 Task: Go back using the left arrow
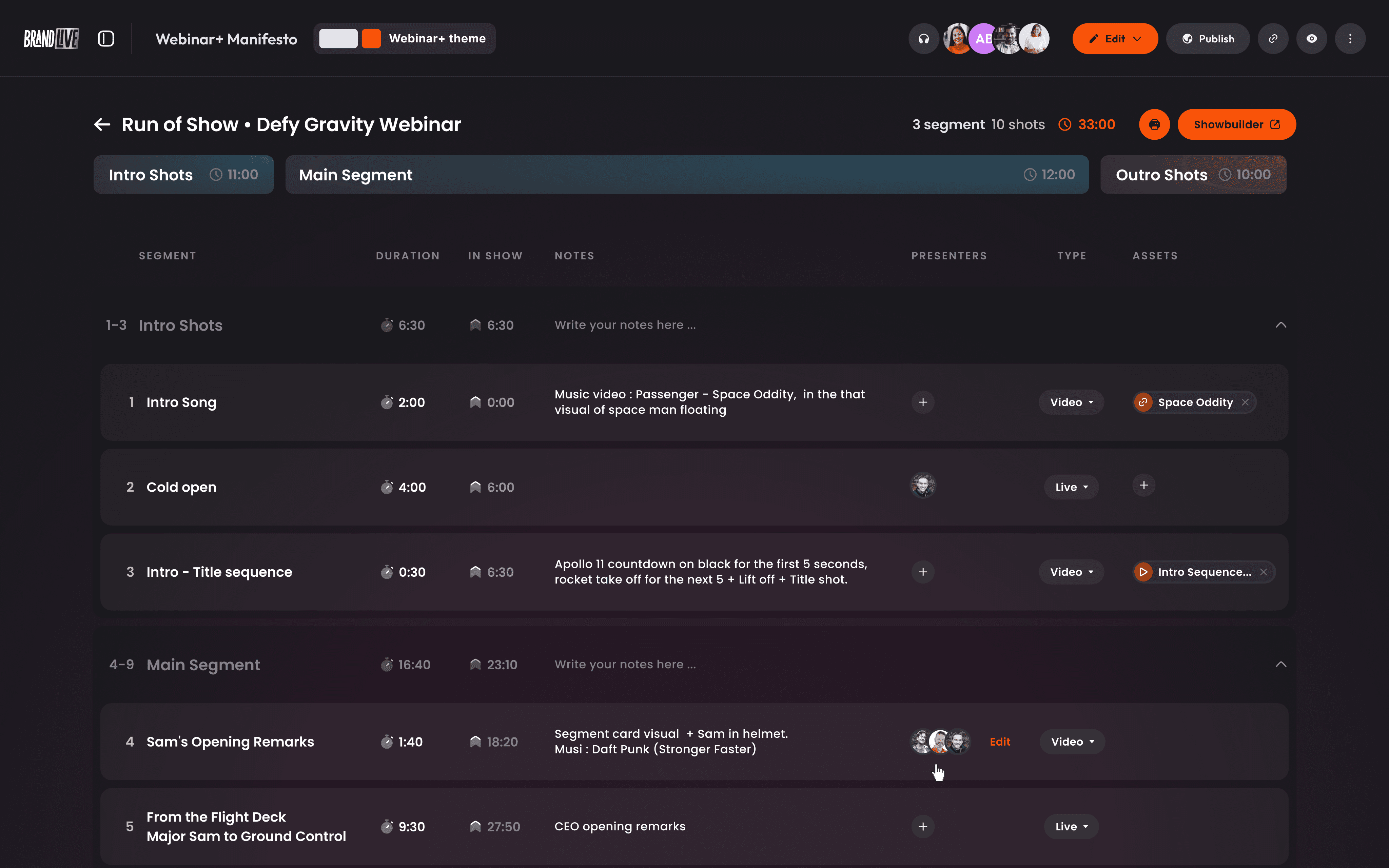pyautogui.click(x=102, y=124)
